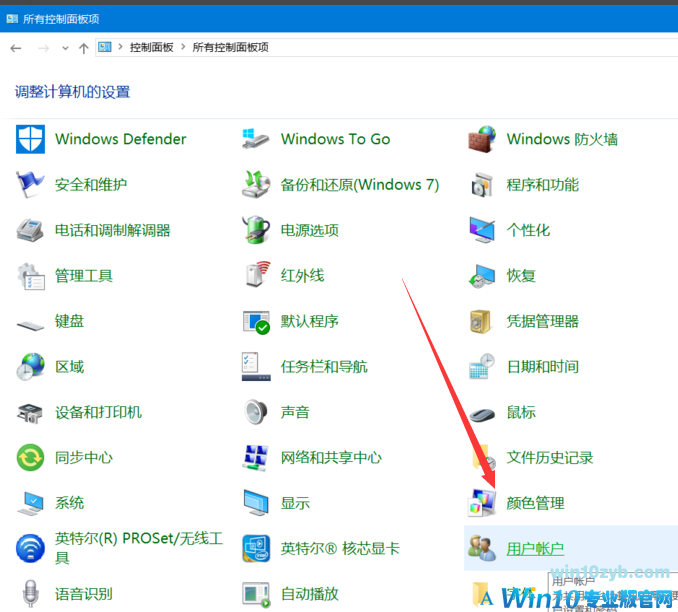Go back with the back arrow
The width and height of the screenshot is (678, 612).
point(16,48)
